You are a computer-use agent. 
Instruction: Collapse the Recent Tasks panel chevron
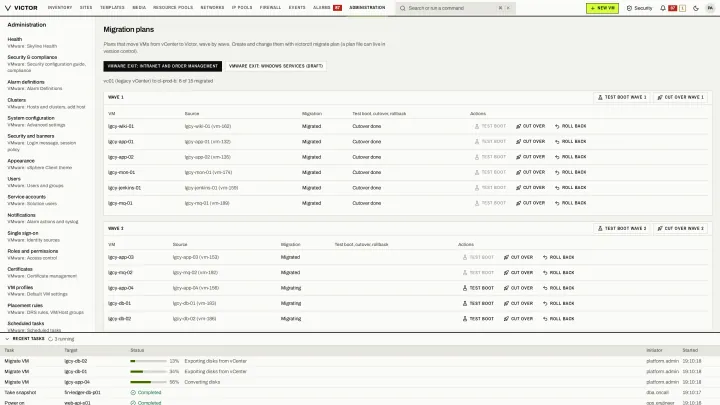[7, 339]
